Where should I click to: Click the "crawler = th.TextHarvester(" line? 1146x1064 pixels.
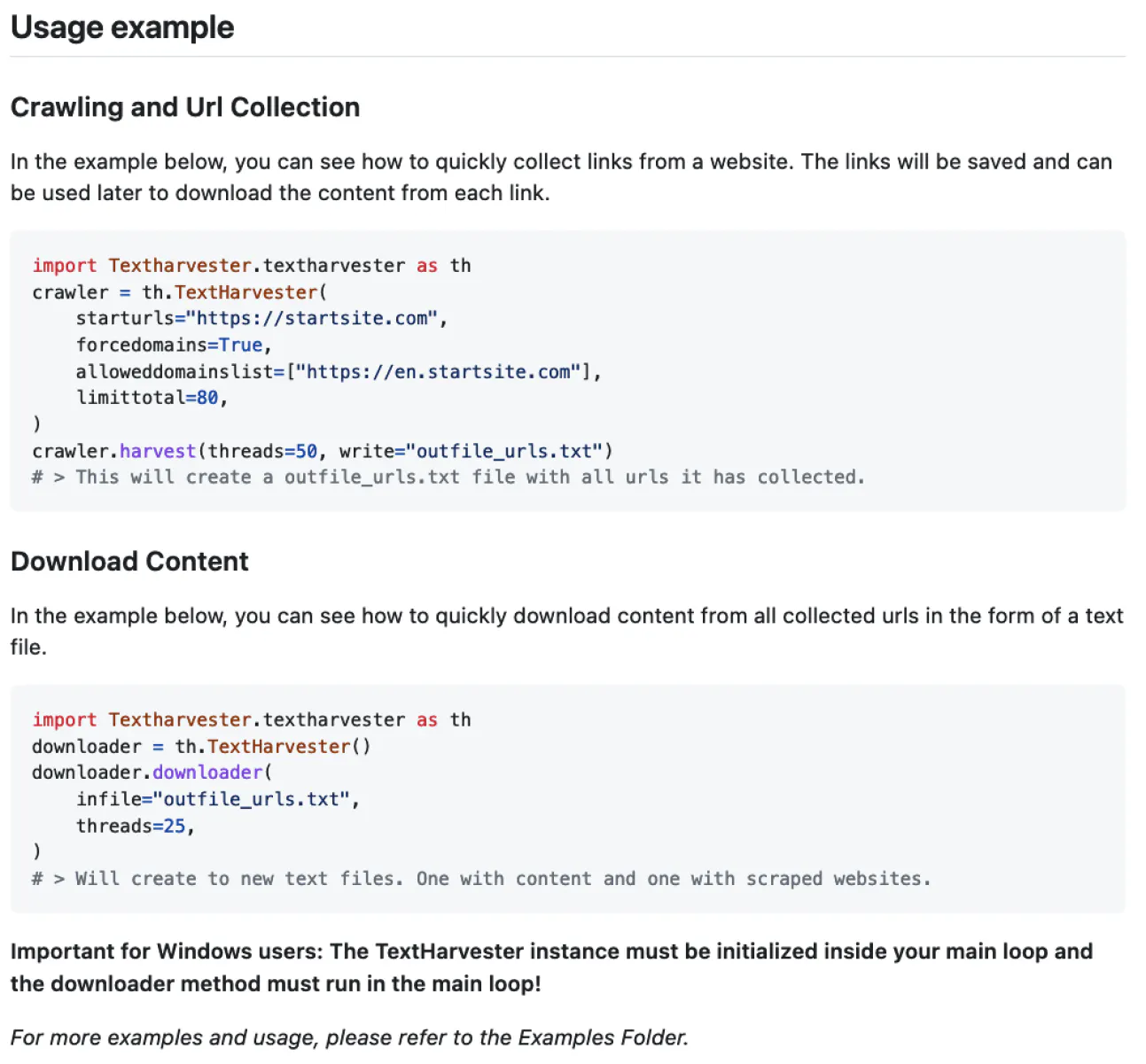tap(179, 292)
